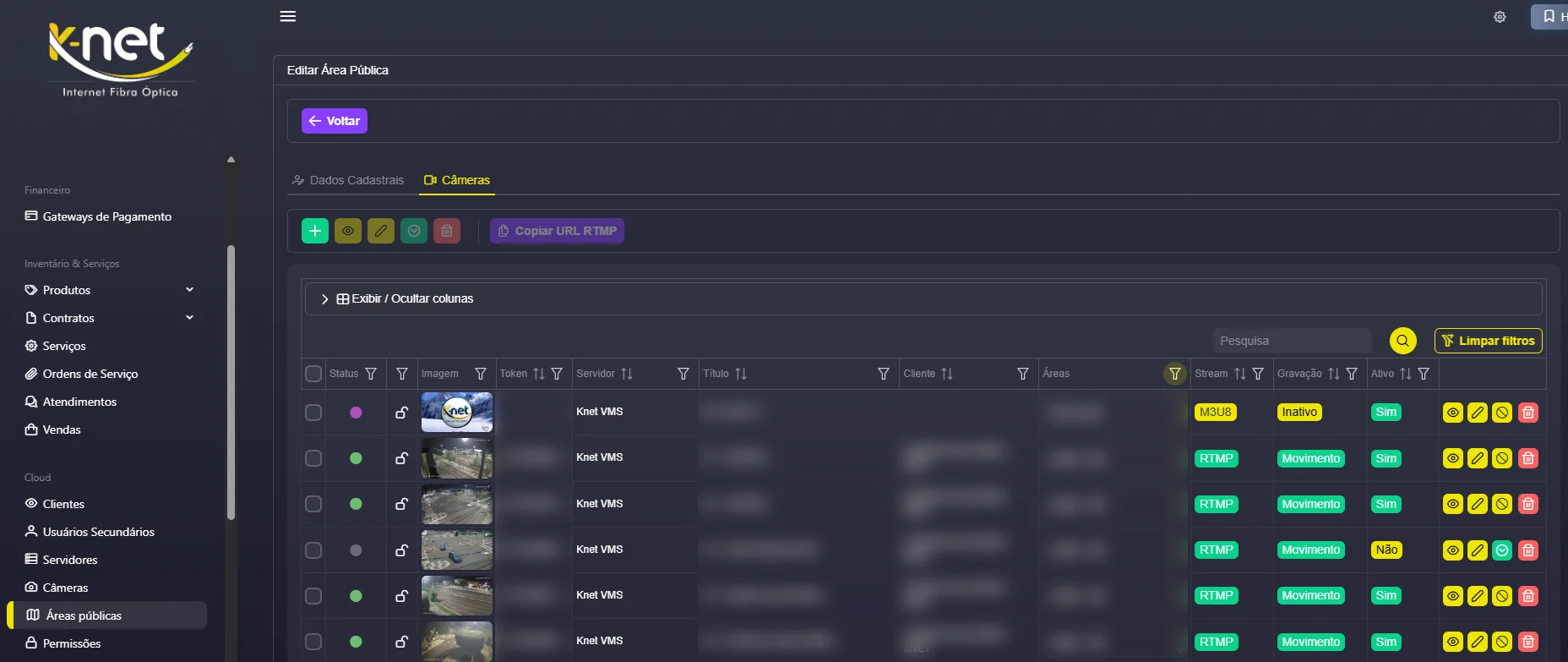Click the Pesquisa search field
Image resolution: width=1568 pixels, height=662 pixels.
1292,341
